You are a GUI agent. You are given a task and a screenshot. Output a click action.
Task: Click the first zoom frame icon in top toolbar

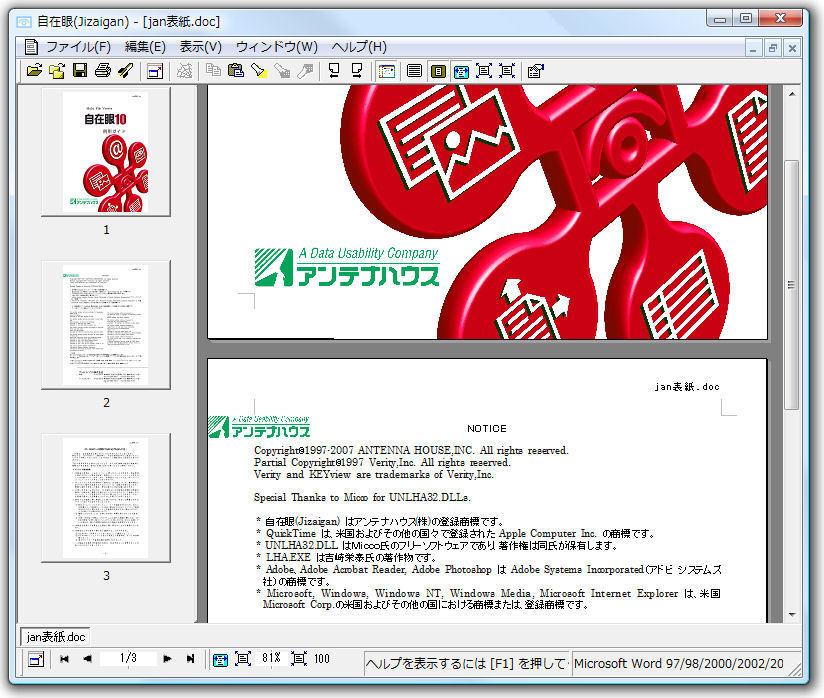tap(483, 70)
